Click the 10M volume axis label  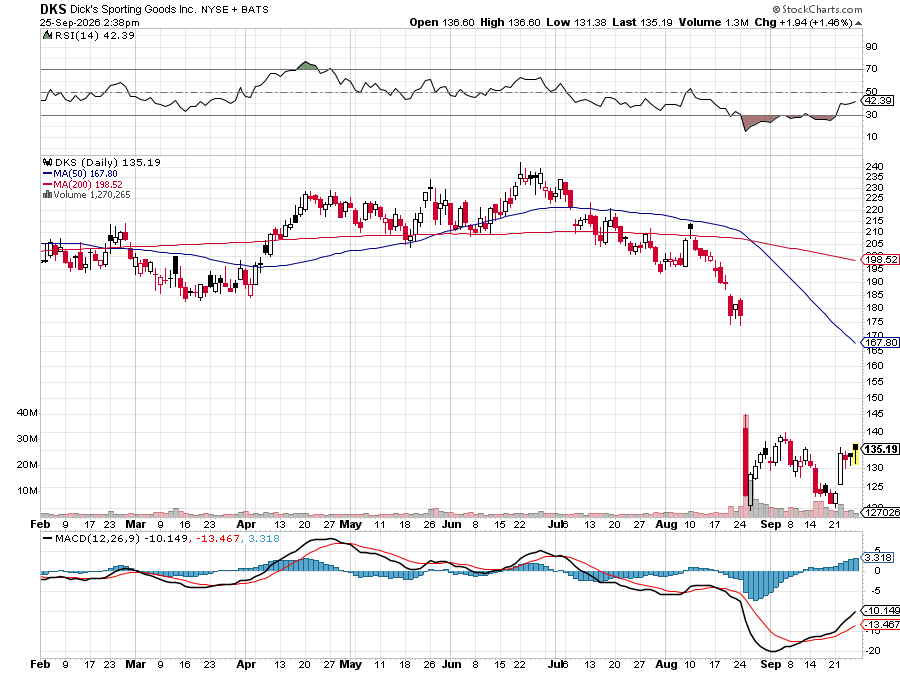pos(27,491)
